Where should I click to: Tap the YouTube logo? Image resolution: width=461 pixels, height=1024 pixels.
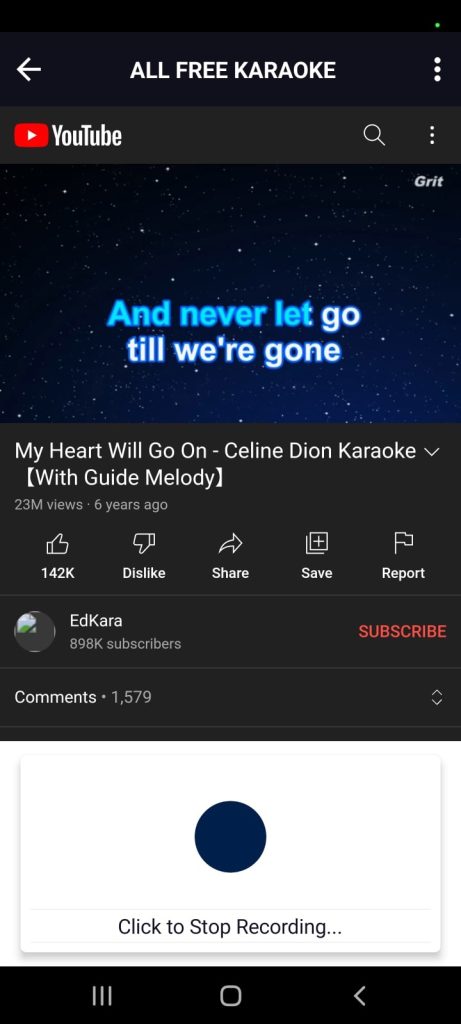tap(68, 135)
